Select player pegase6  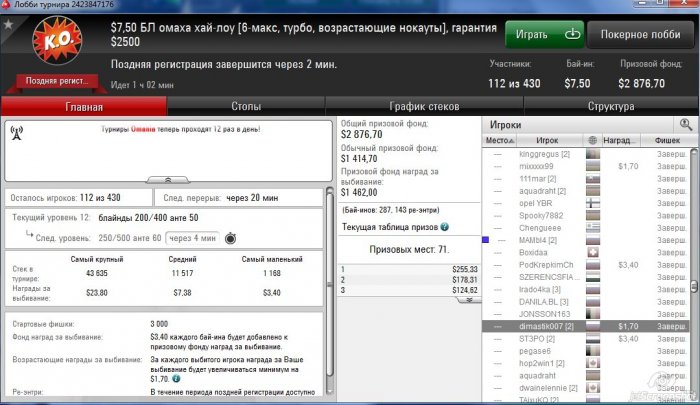pyautogui.click(x=535, y=351)
